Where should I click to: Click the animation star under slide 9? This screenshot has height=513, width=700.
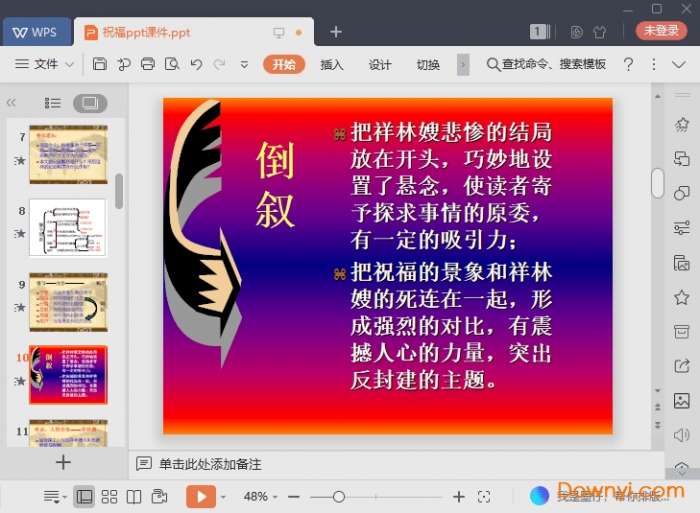[20, 307]
